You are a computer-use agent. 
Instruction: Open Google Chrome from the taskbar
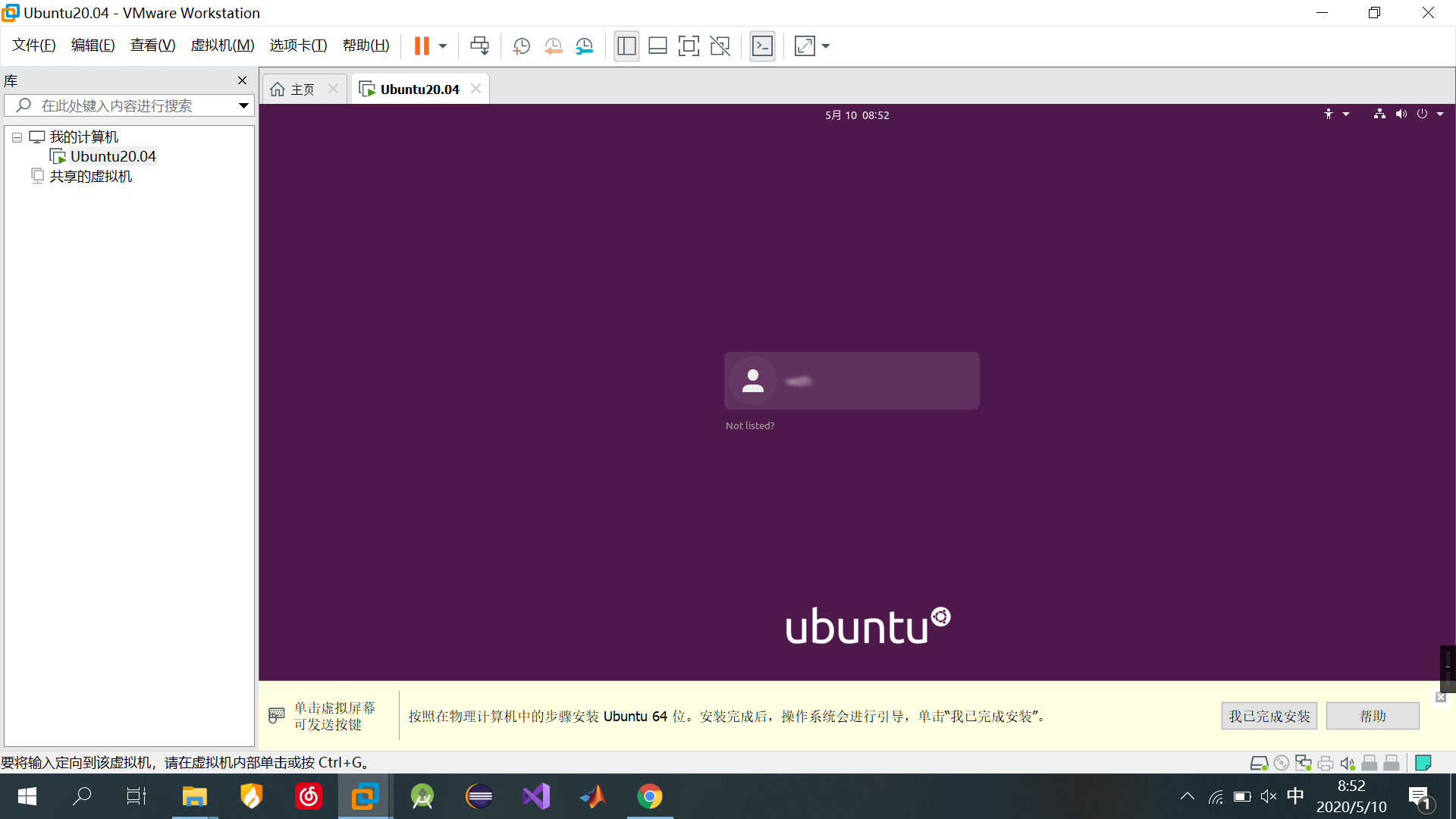tap(650, 796)
